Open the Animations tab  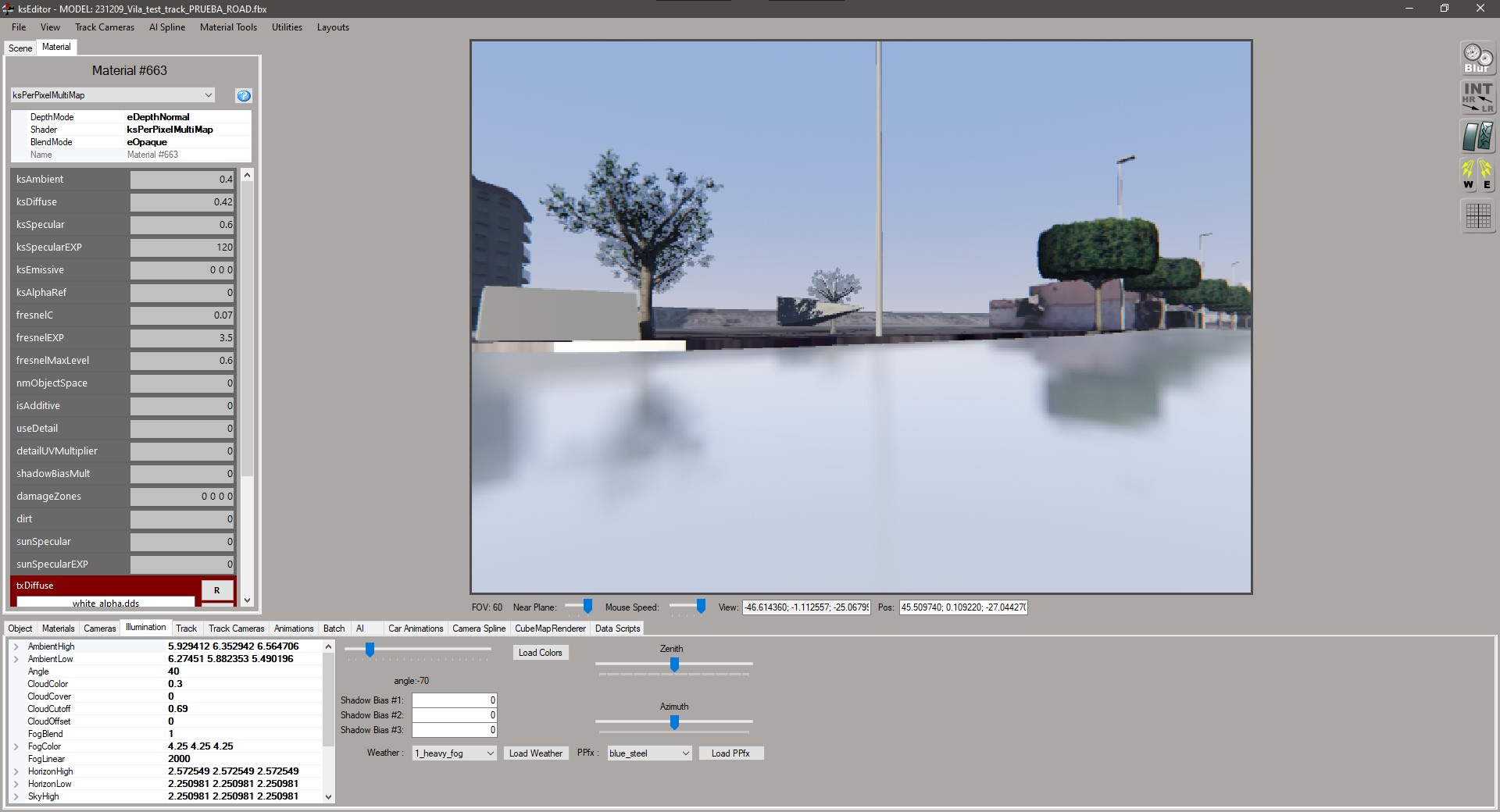coord(294,629)
